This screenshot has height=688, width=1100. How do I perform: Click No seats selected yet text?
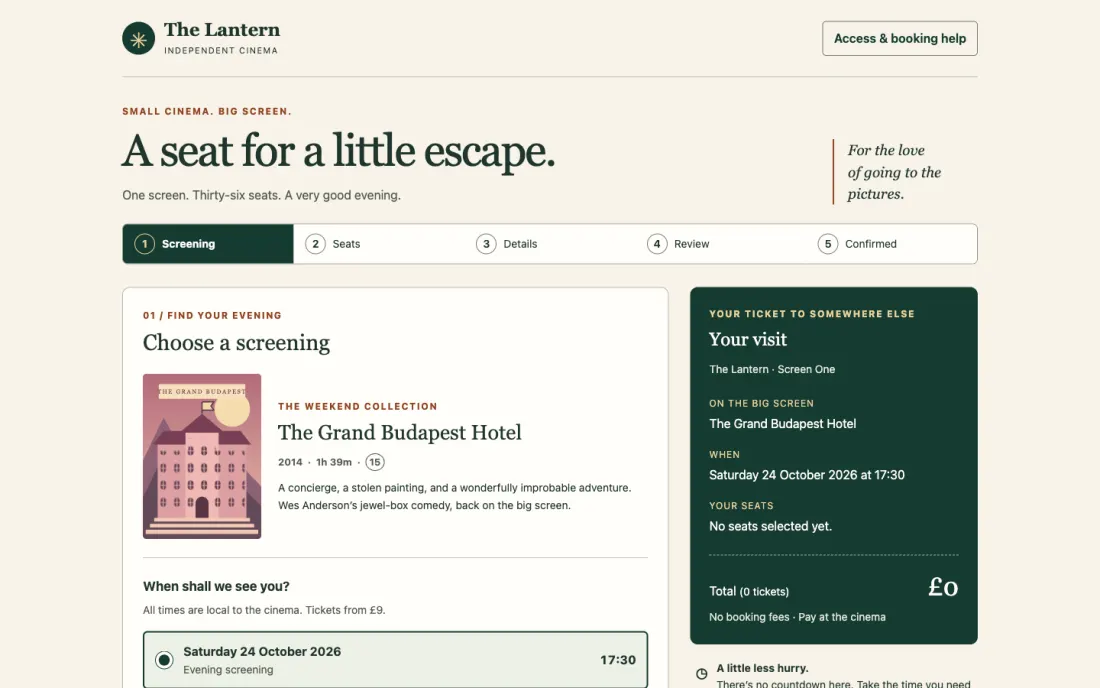click(770, 526)
